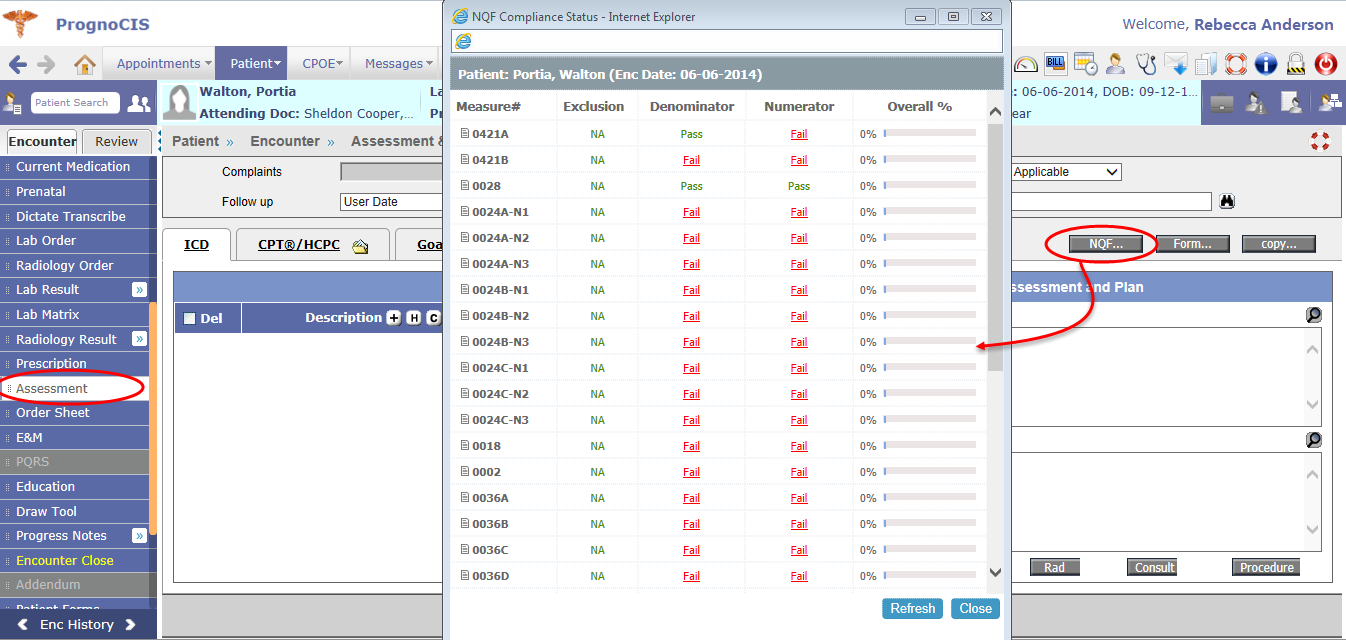
Task: Click the Procedure button
Action: (1267, 567)
